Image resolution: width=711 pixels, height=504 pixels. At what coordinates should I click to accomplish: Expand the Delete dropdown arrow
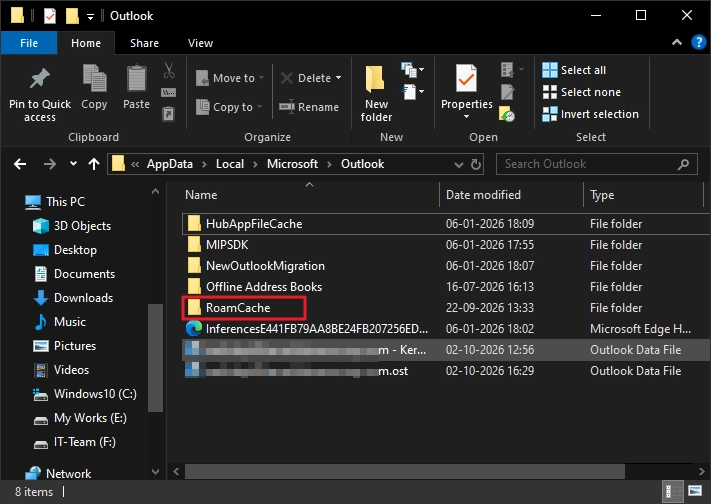[338, 78]
